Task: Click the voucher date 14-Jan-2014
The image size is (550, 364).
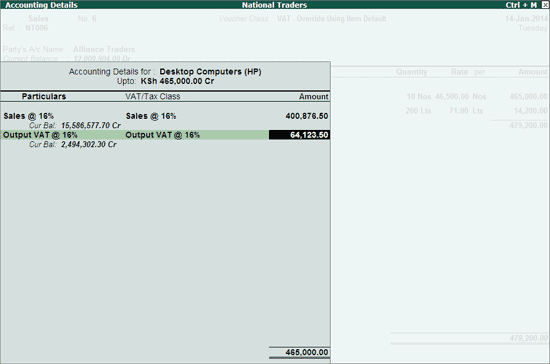Action: tap(526, 19)
